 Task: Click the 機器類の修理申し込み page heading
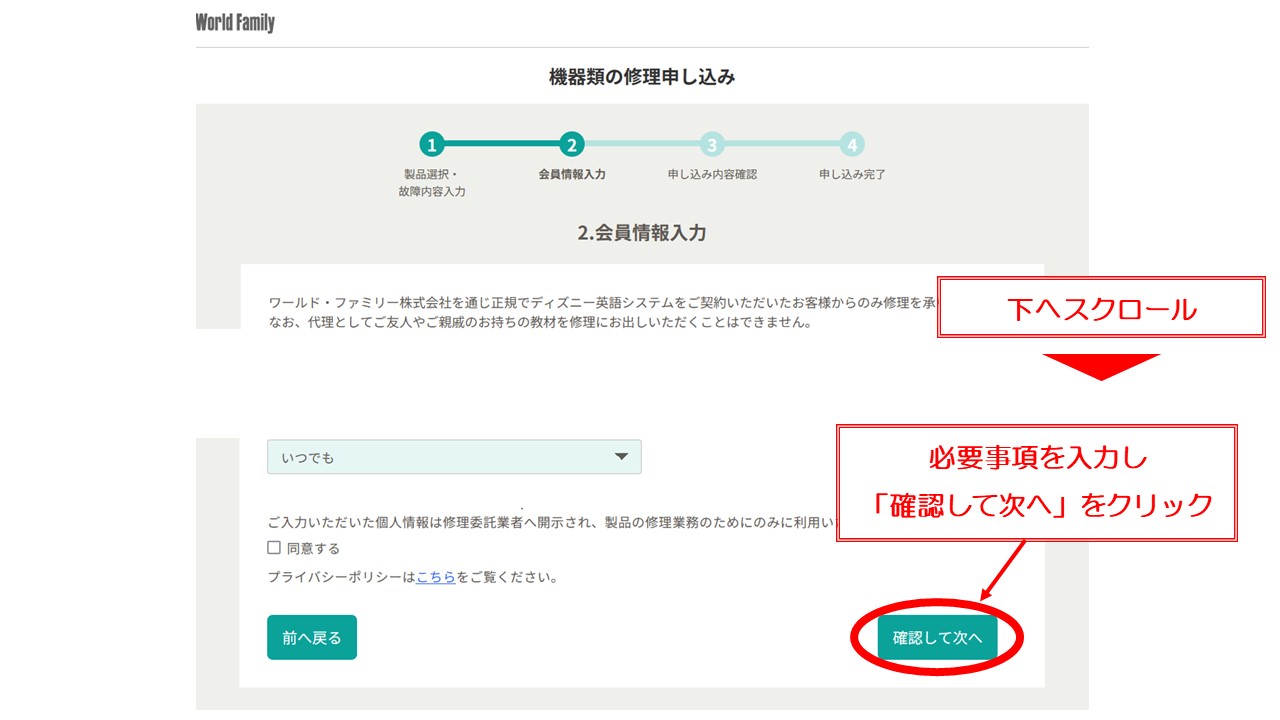click(642, 77)
